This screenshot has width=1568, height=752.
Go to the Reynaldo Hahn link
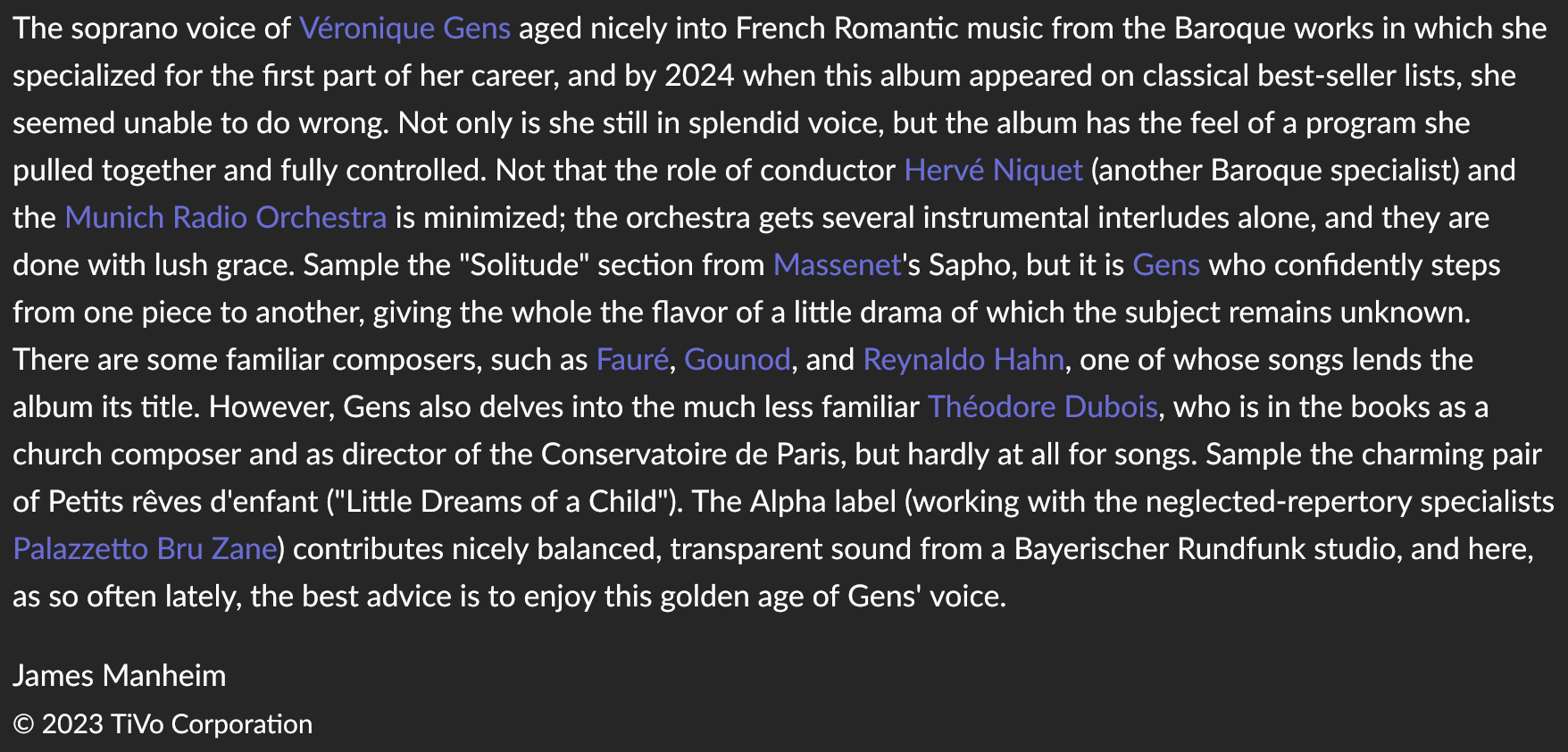tap(963, 360)
